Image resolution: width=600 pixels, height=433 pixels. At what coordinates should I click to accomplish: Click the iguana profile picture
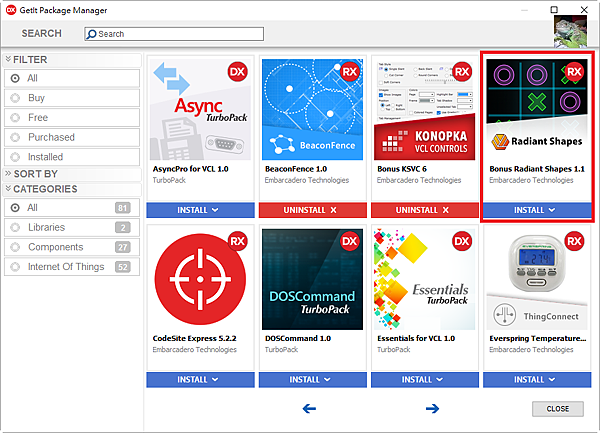coord(570,32)
